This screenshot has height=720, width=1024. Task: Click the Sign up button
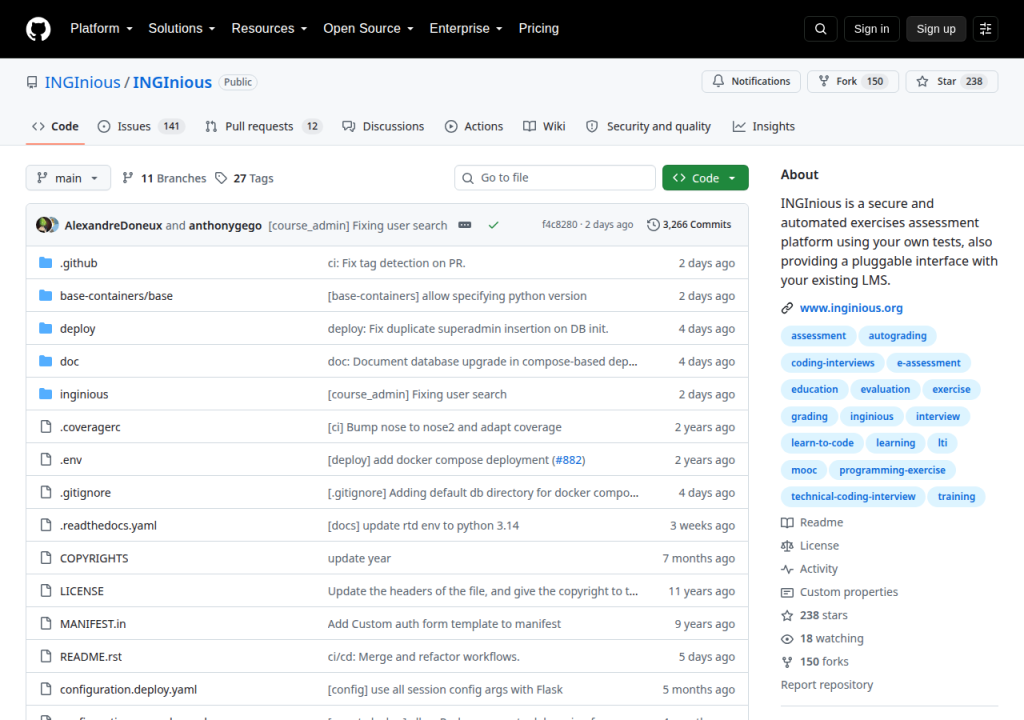[x=936, y=29]
